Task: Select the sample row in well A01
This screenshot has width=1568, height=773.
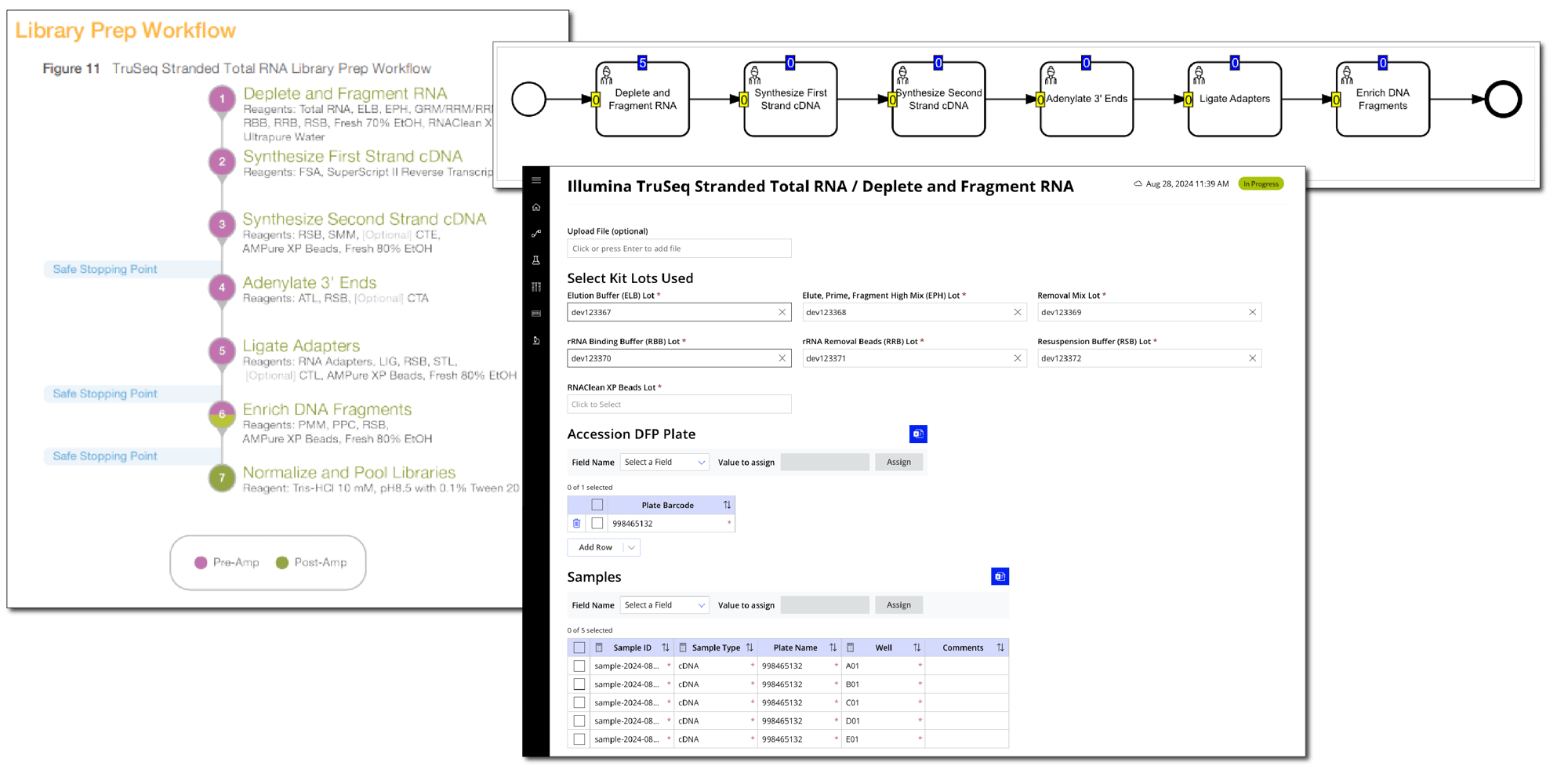Action: point(579,666)
